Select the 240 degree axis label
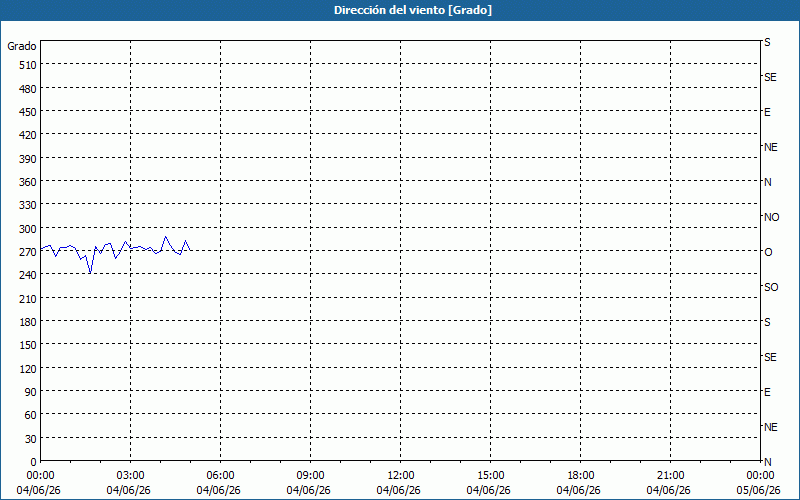 28,275
